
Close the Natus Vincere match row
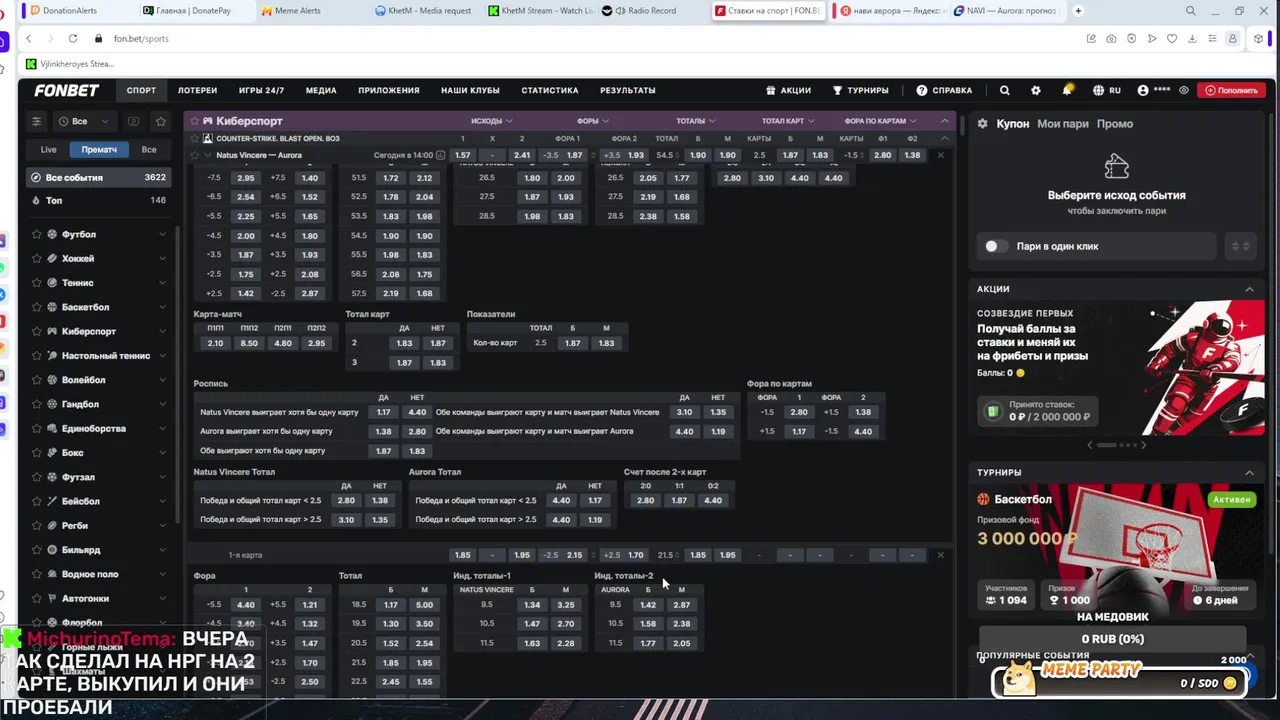[940, 155]
